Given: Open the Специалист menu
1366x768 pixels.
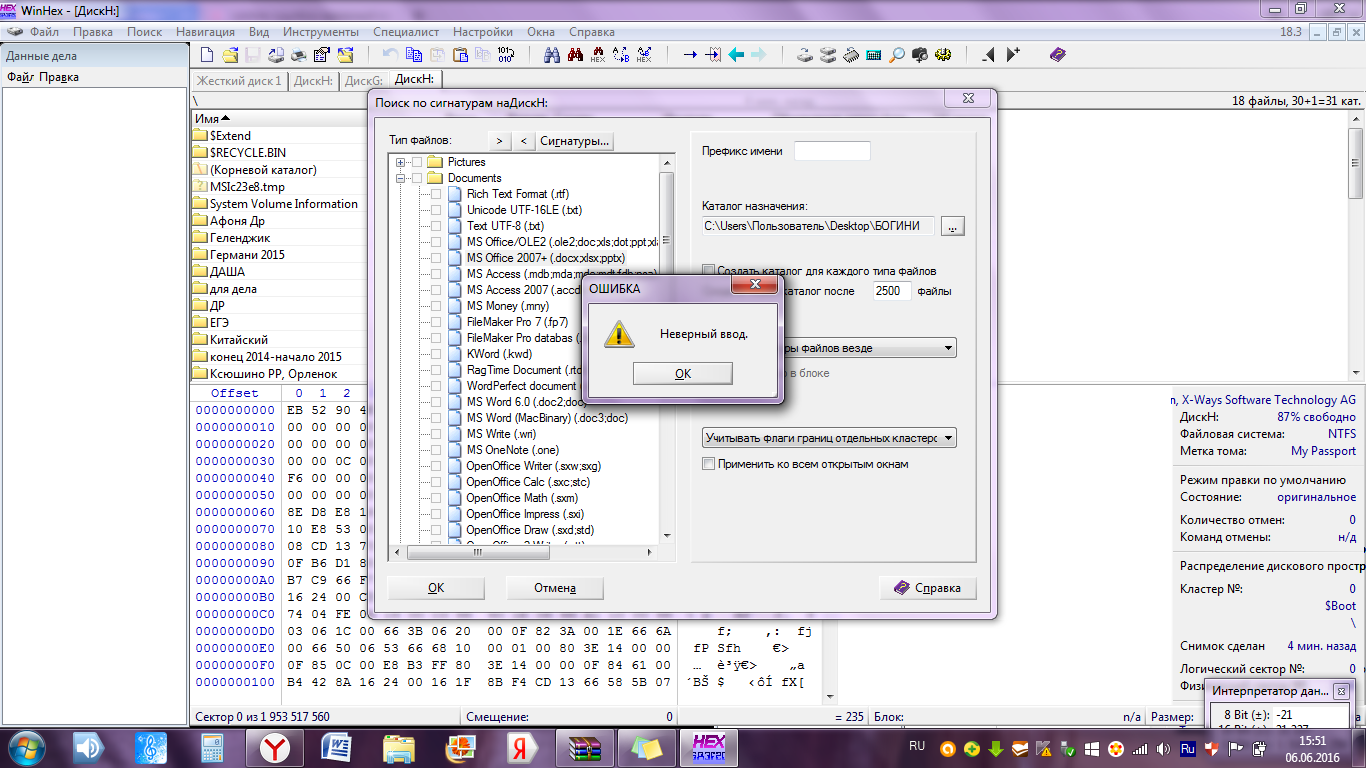Looking at the screenshot, I should pos(406,32).
